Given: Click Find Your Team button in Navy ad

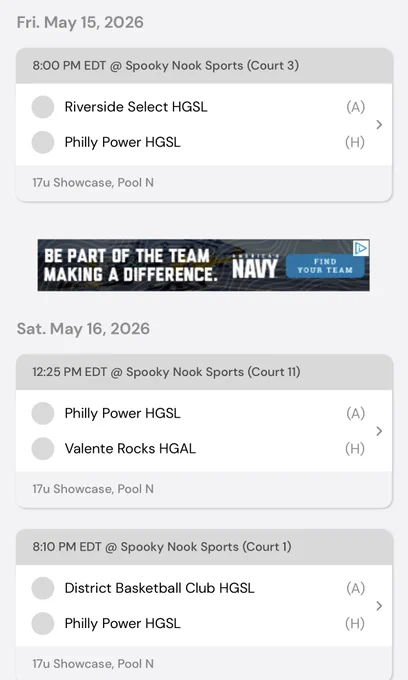Looking at the screenshot, I should 325,266.
